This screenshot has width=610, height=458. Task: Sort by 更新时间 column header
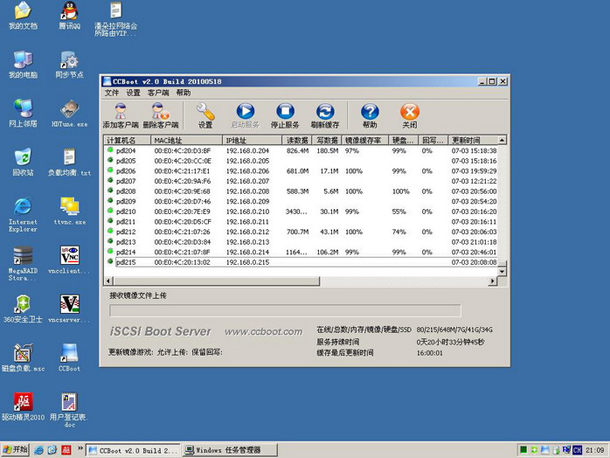pyautogui.click(x=473, y=140)
